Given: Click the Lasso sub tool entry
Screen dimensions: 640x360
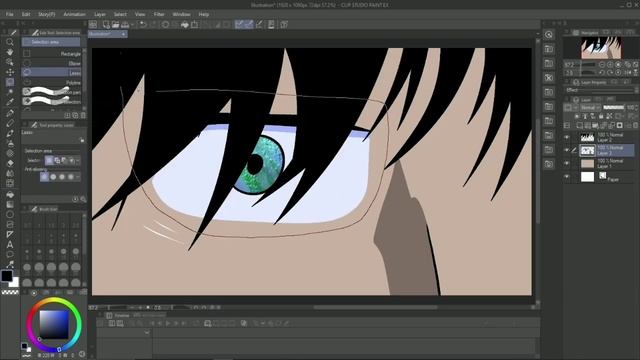Looking at the screenshot, I should click(x=51, y=73).
